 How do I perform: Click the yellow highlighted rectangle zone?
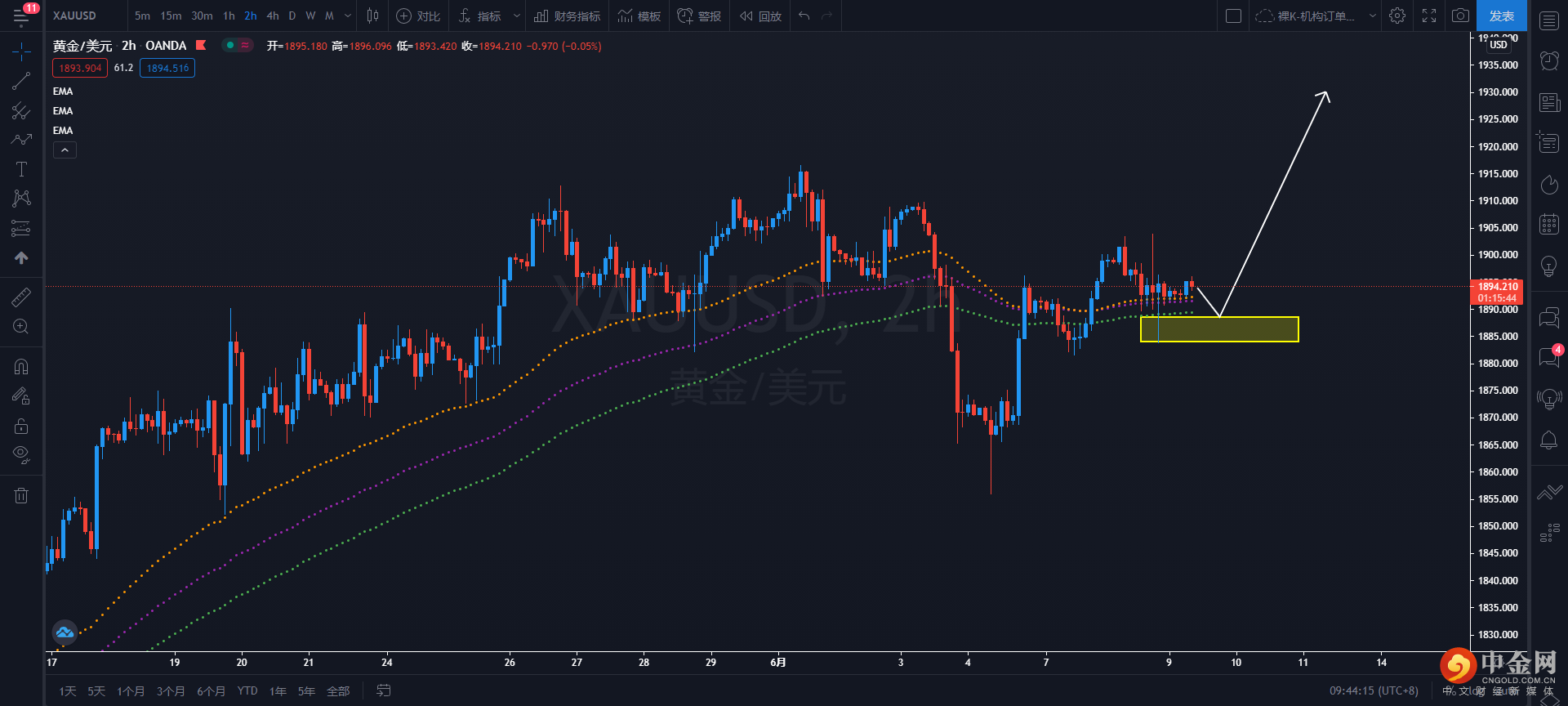point(1219,329)
